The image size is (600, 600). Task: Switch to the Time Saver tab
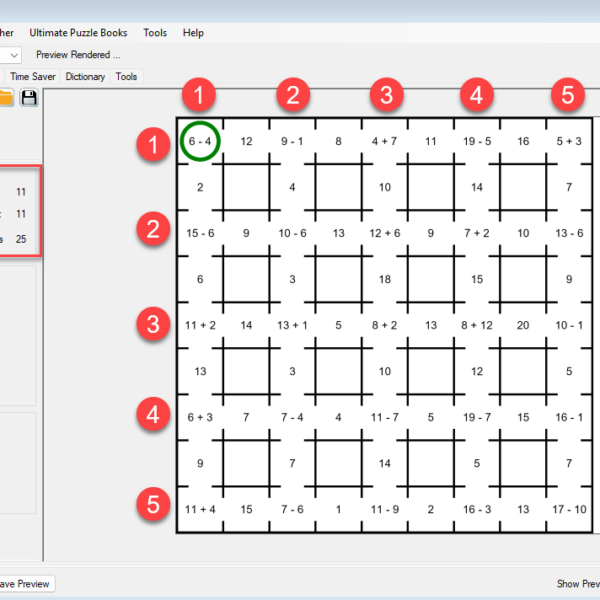coord(34,76)
